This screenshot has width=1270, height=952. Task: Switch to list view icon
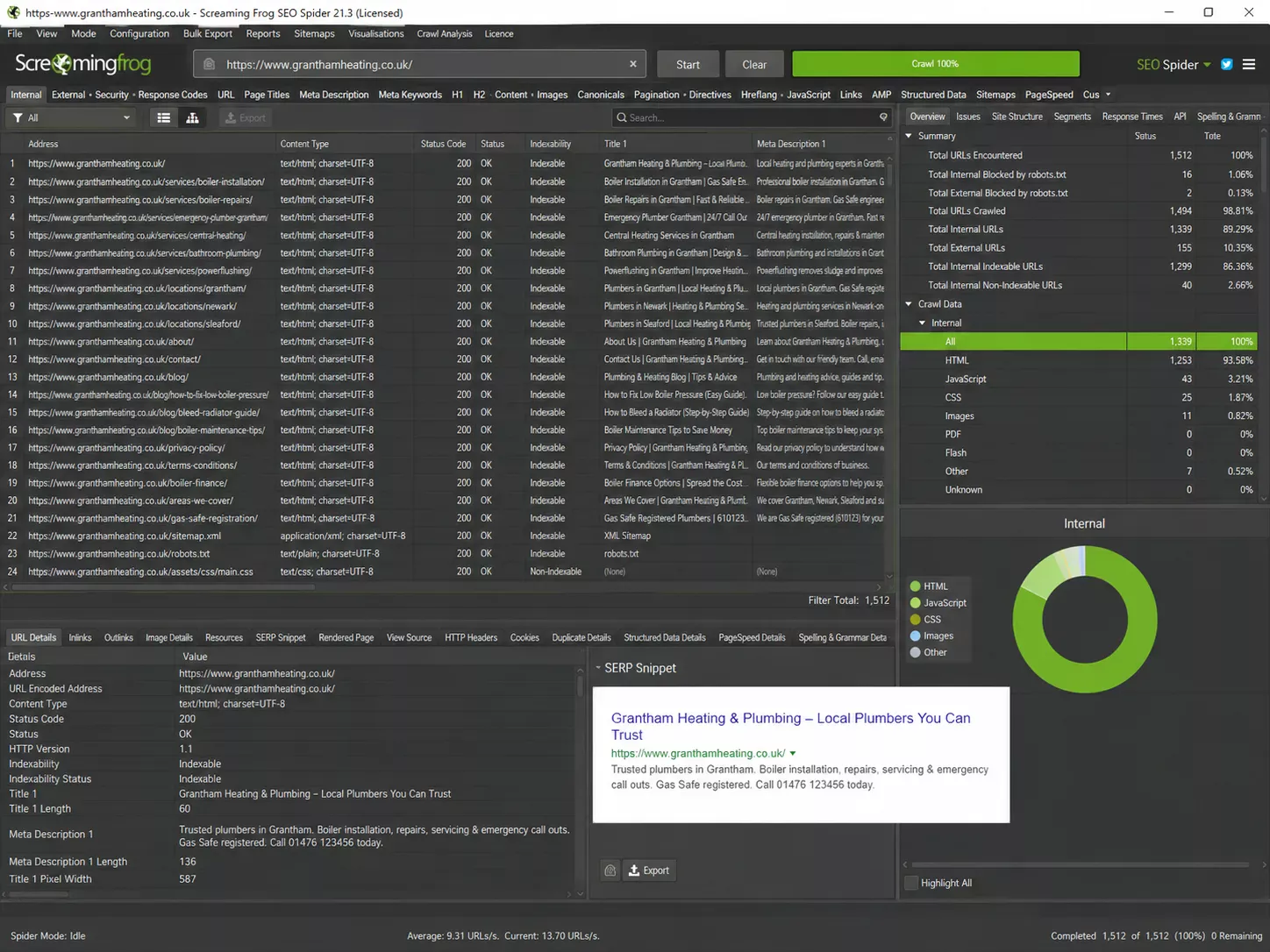coord(163,117)
